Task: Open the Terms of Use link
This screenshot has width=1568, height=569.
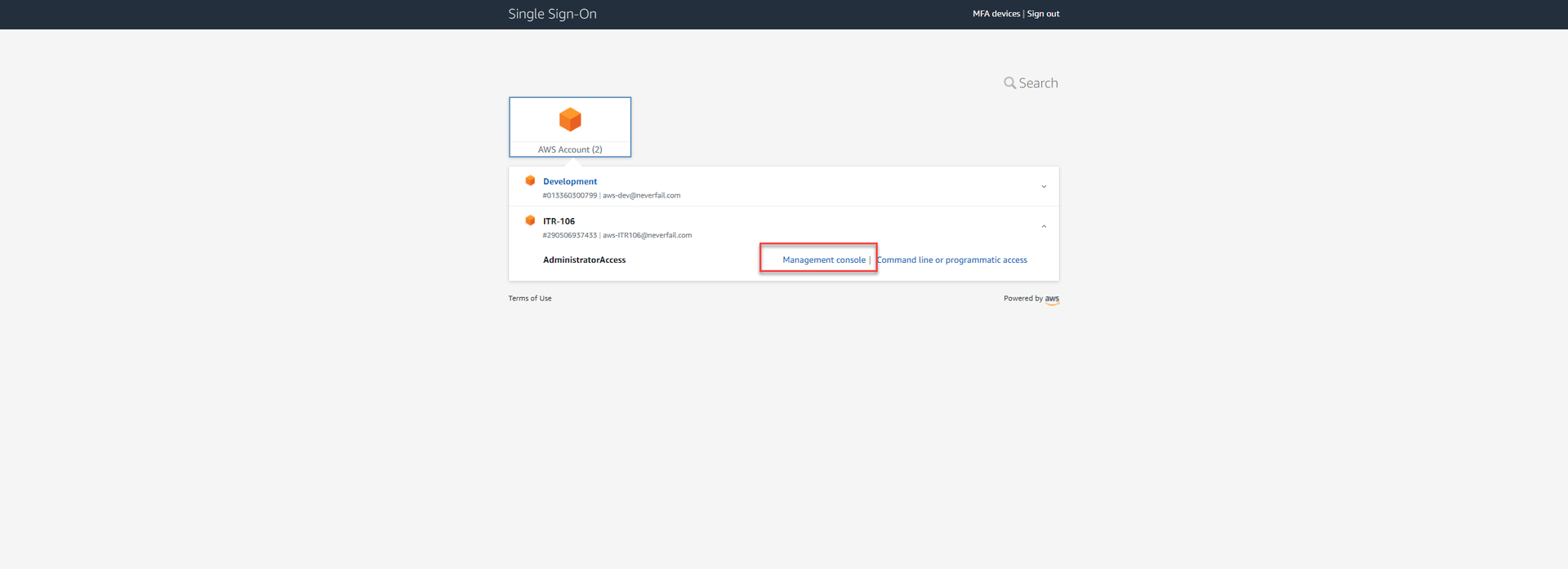Action: pos(530,298)
